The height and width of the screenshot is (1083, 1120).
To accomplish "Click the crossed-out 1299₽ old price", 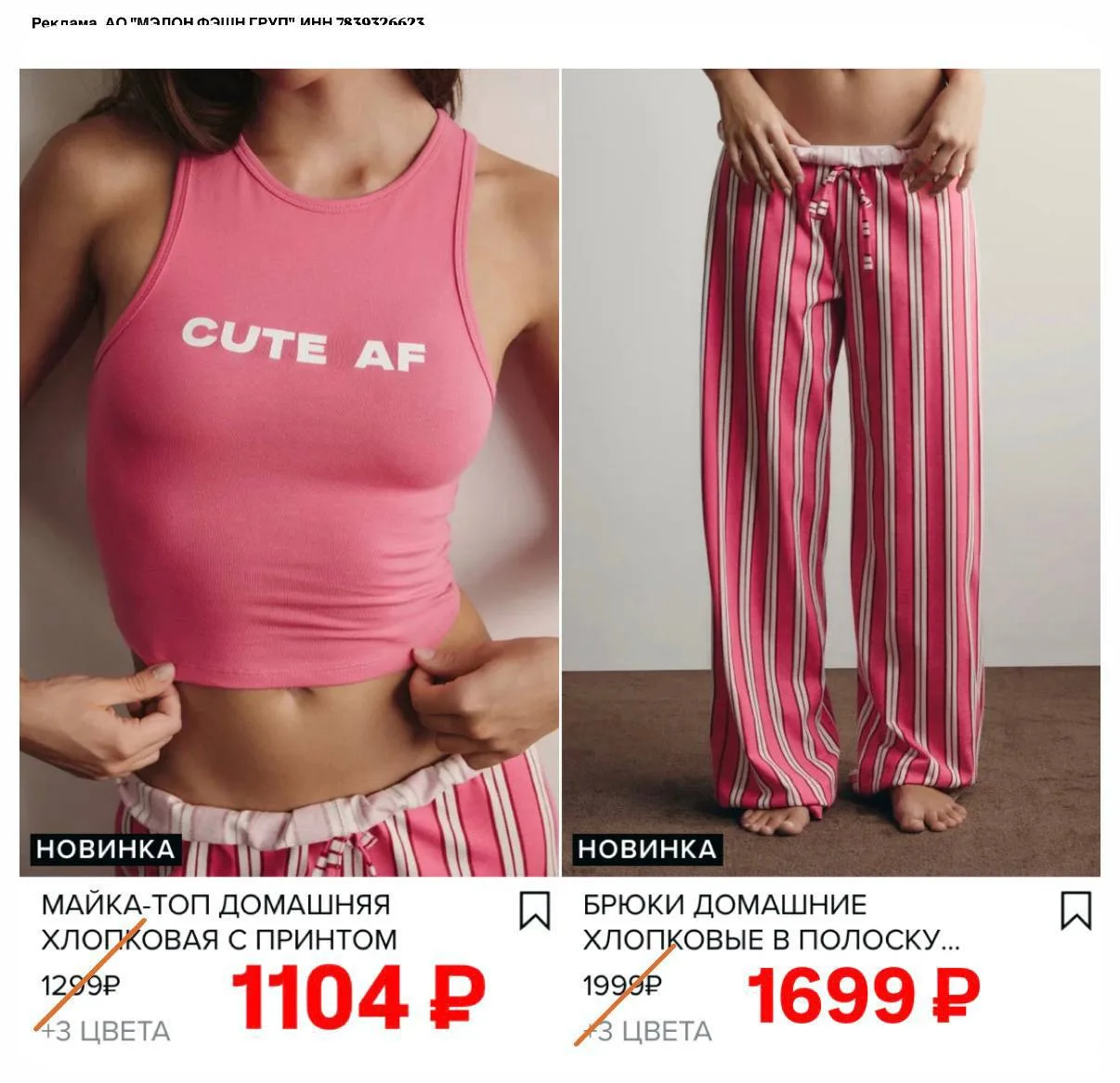I will pos(80,985).
